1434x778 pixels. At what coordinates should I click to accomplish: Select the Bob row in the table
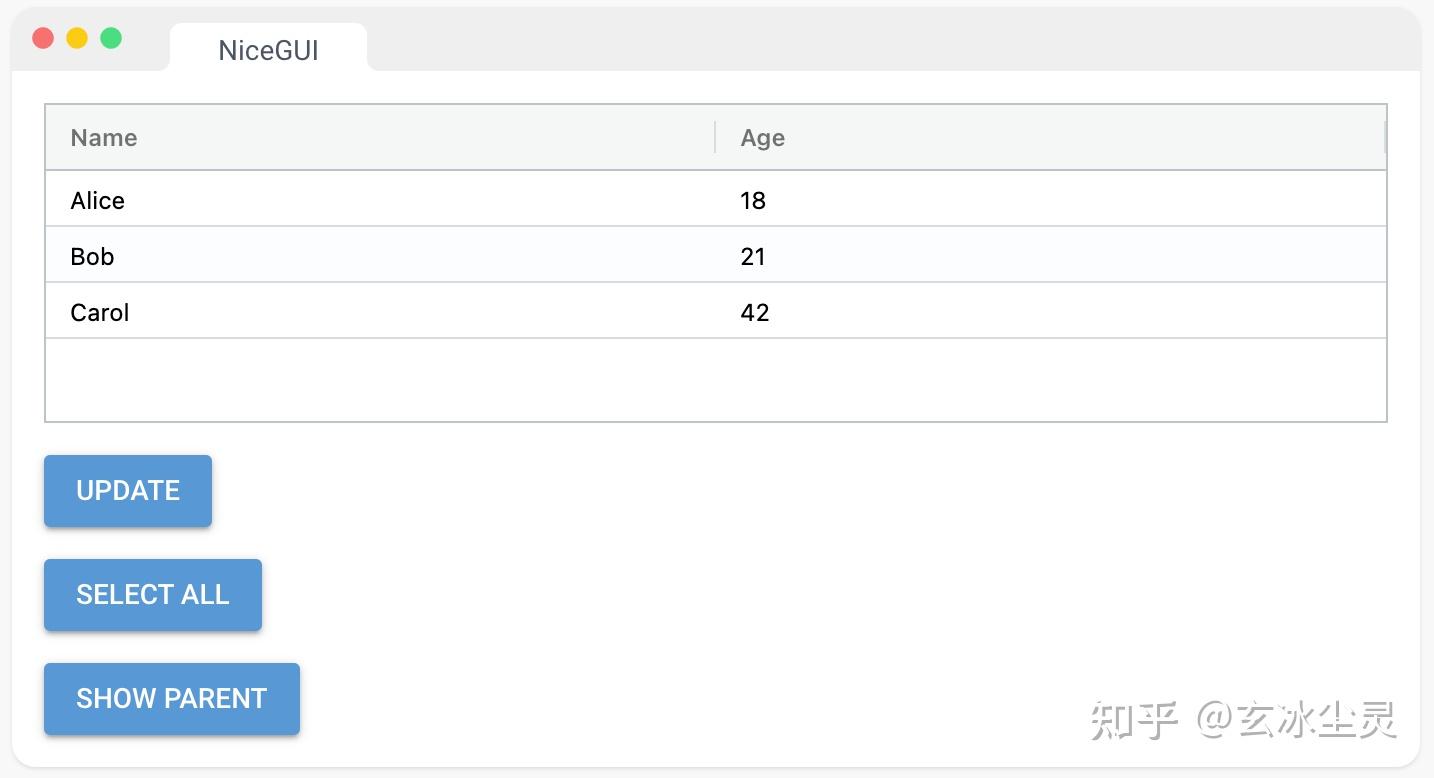[x=400, y=256]
